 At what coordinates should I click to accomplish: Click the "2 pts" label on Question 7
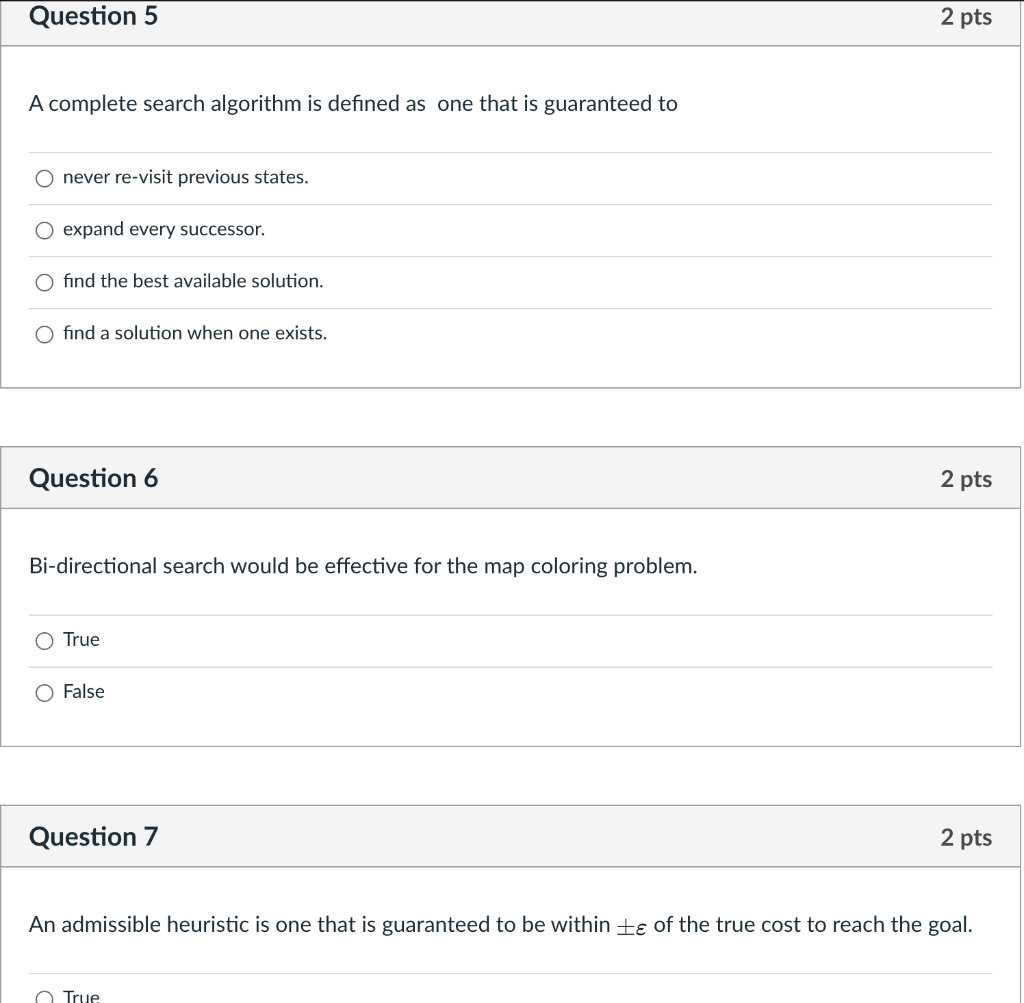pyautogui.click(x=965, y=837)
